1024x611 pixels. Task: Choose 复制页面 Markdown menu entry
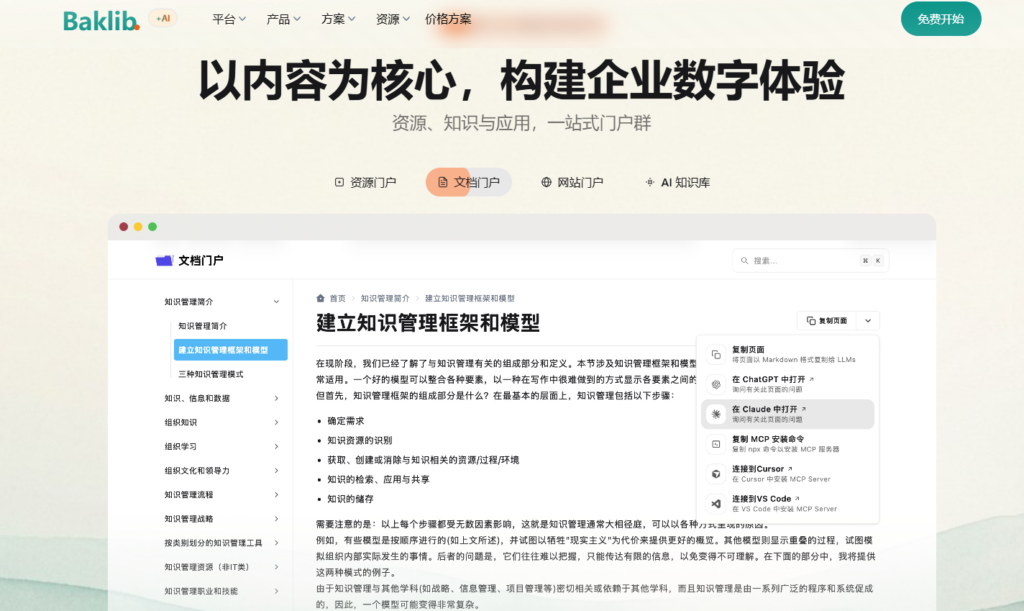pyautogui.click(x=788, y=354)
